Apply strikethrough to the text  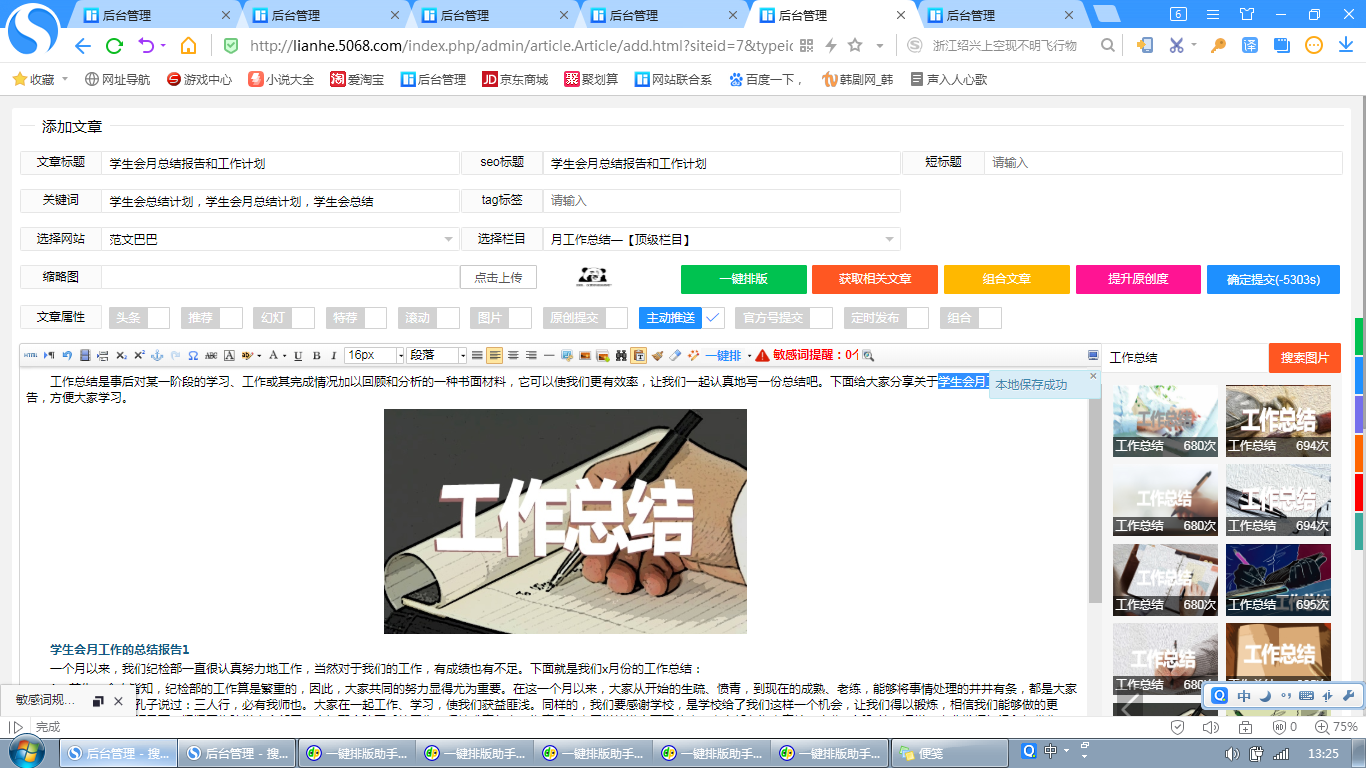pos(211,355)
